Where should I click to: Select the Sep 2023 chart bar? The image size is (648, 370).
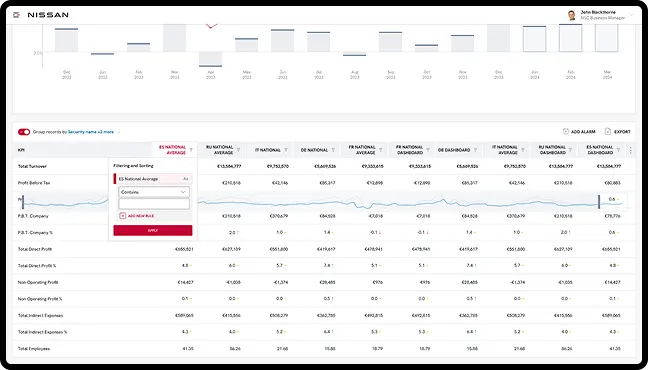[x=391, y=42]
